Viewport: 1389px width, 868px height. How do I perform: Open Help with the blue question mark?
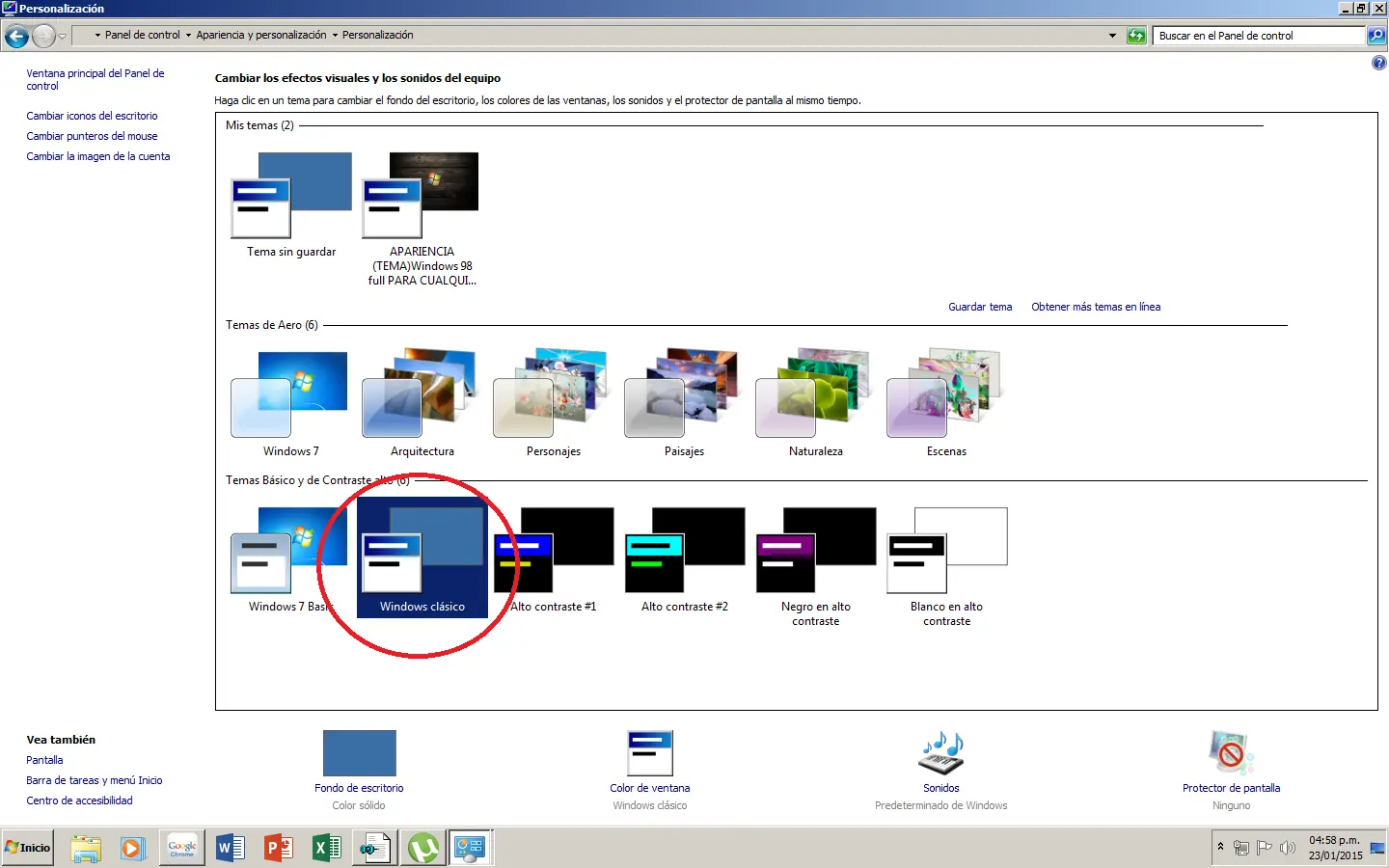coord(1378,63)
